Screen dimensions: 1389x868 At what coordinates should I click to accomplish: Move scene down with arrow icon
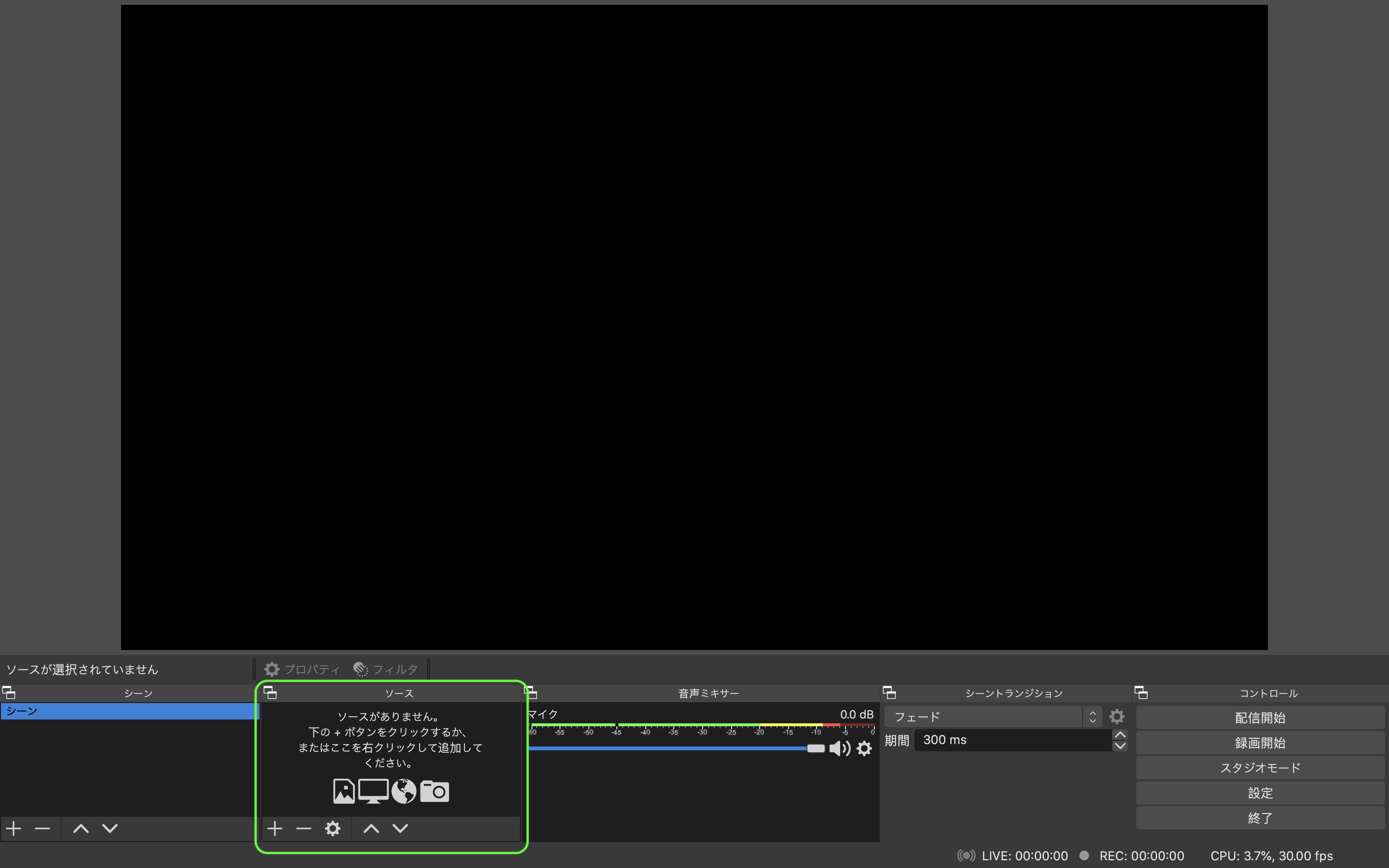tap(109, 828)
